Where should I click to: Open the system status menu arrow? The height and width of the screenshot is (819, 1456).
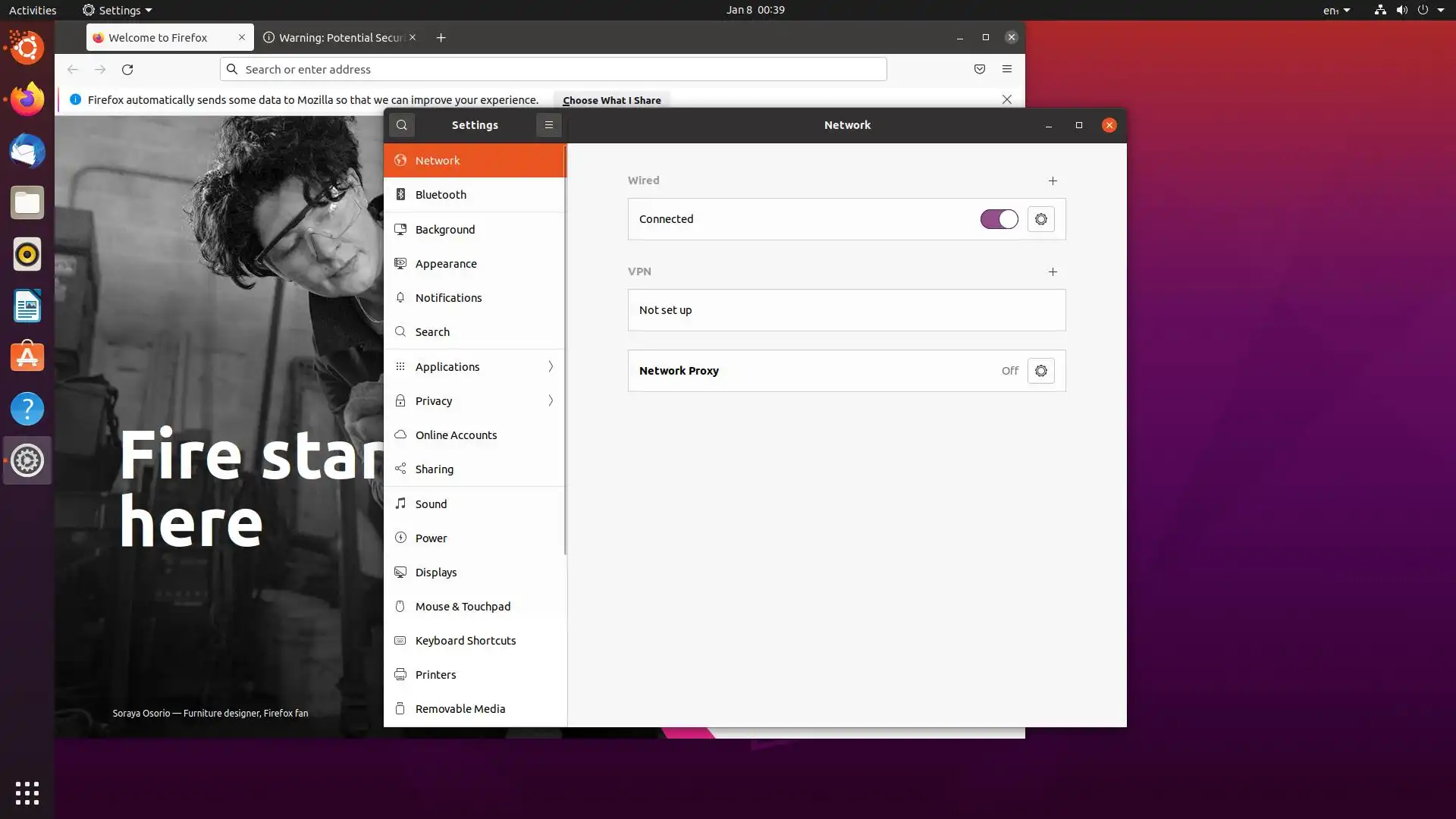pos(1441,10)
